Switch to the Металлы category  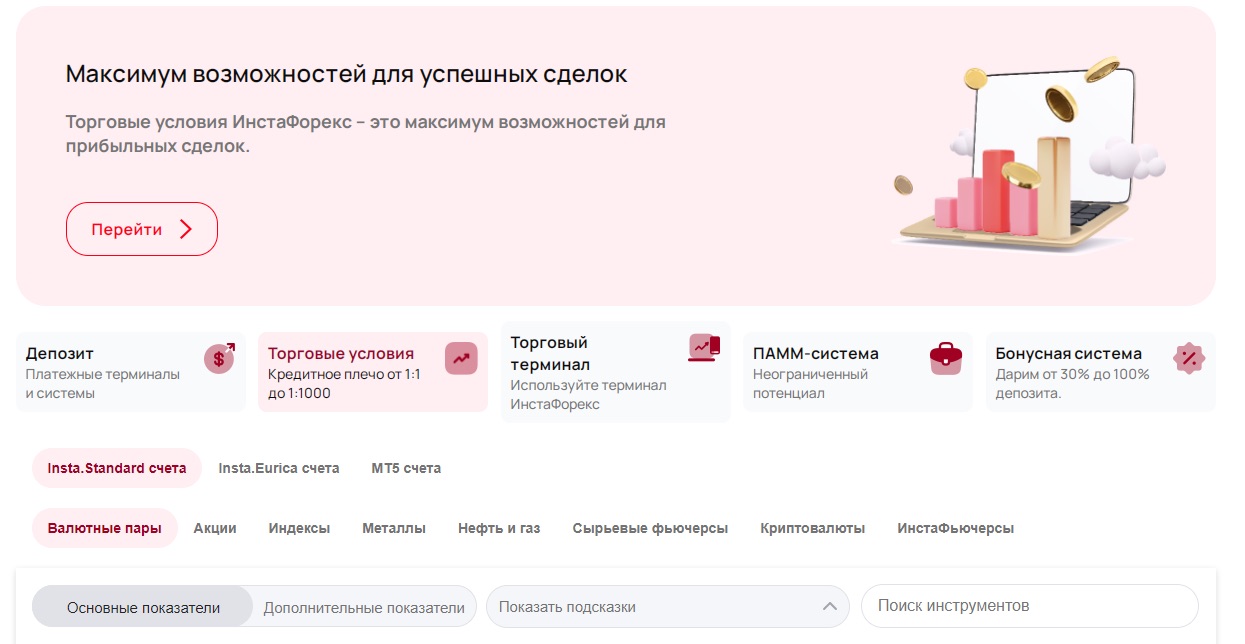[394, 528]
